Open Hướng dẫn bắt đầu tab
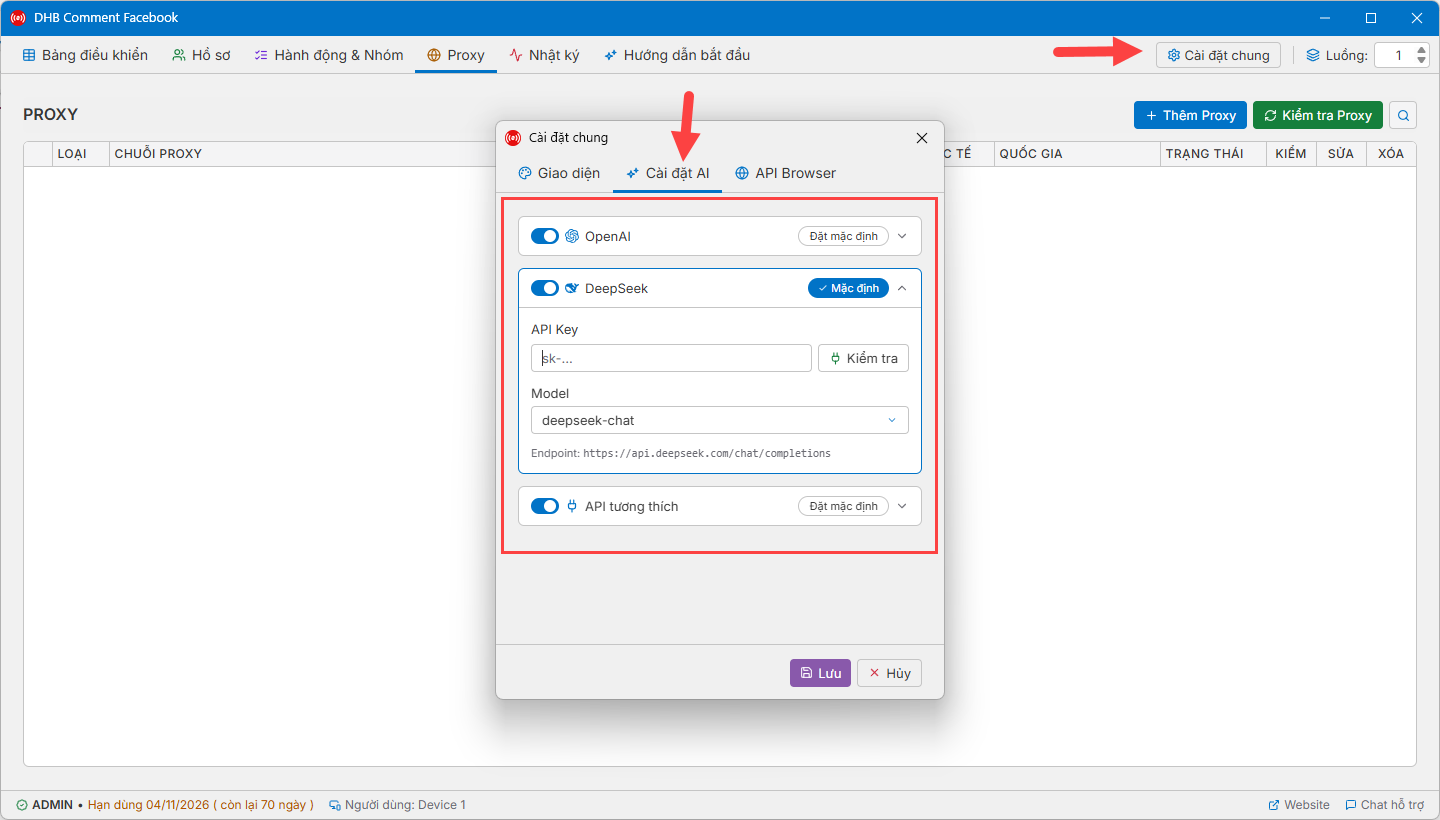Image resolution: width=1440 pixels, height=820 pixels. pos(677,55)
